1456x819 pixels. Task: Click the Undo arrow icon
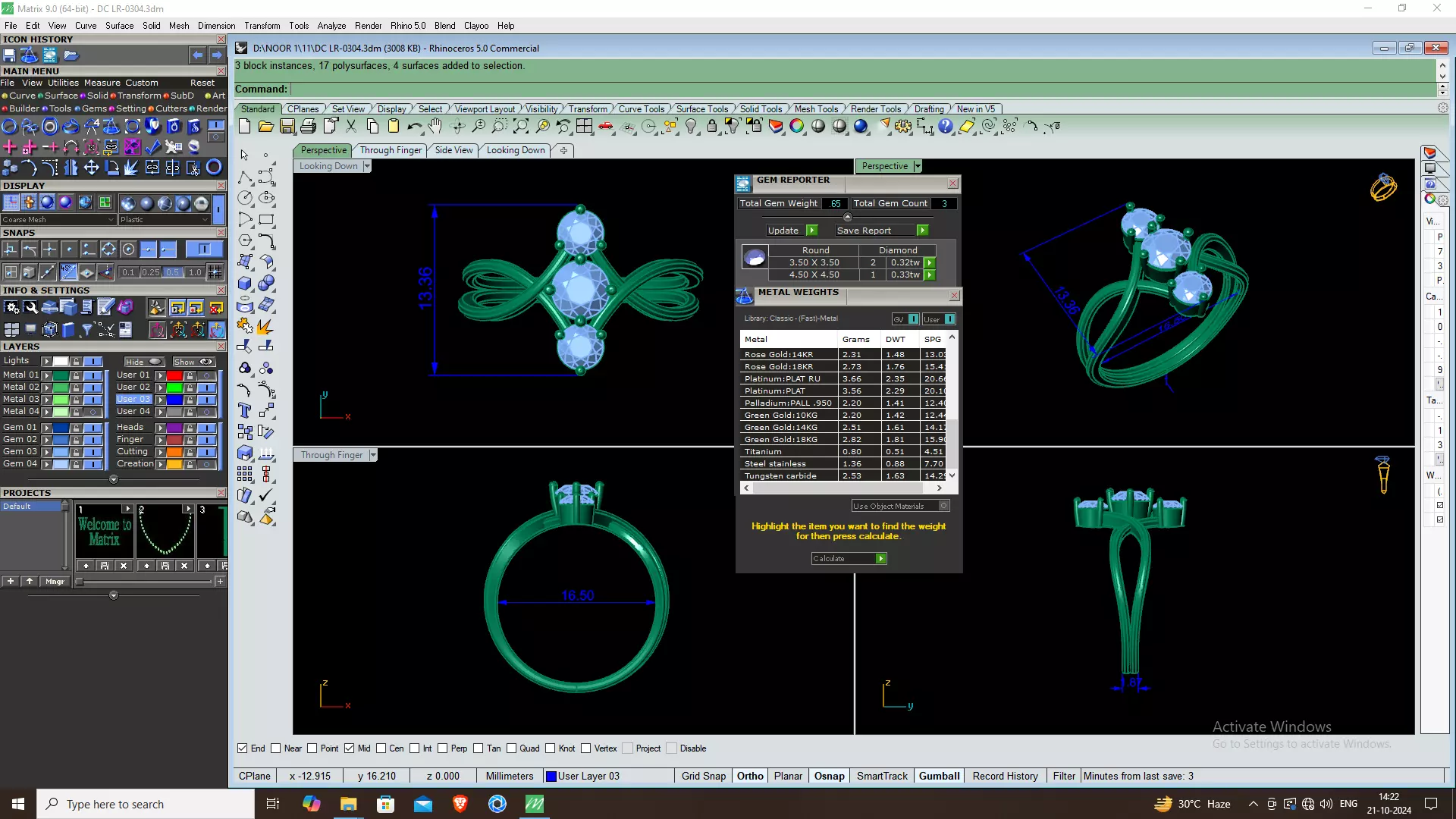(413, 127)
